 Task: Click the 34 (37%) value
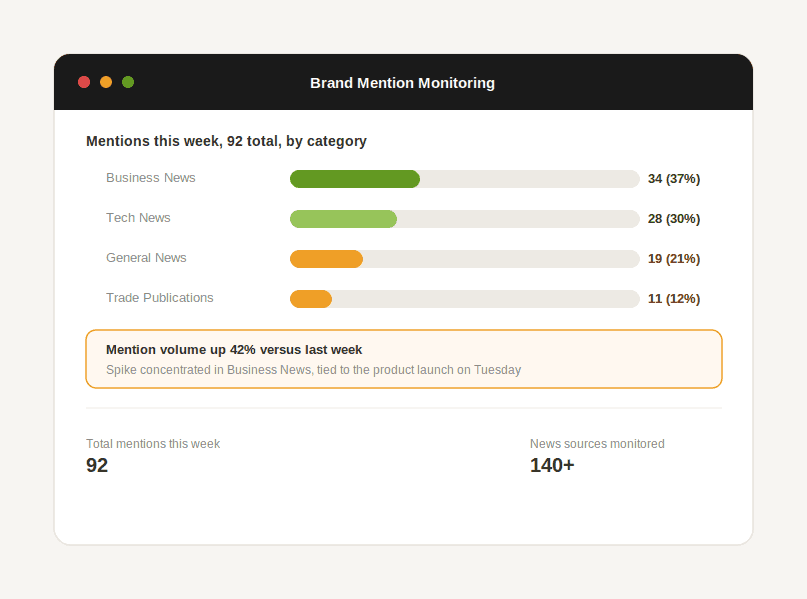[x=674, y=179]
